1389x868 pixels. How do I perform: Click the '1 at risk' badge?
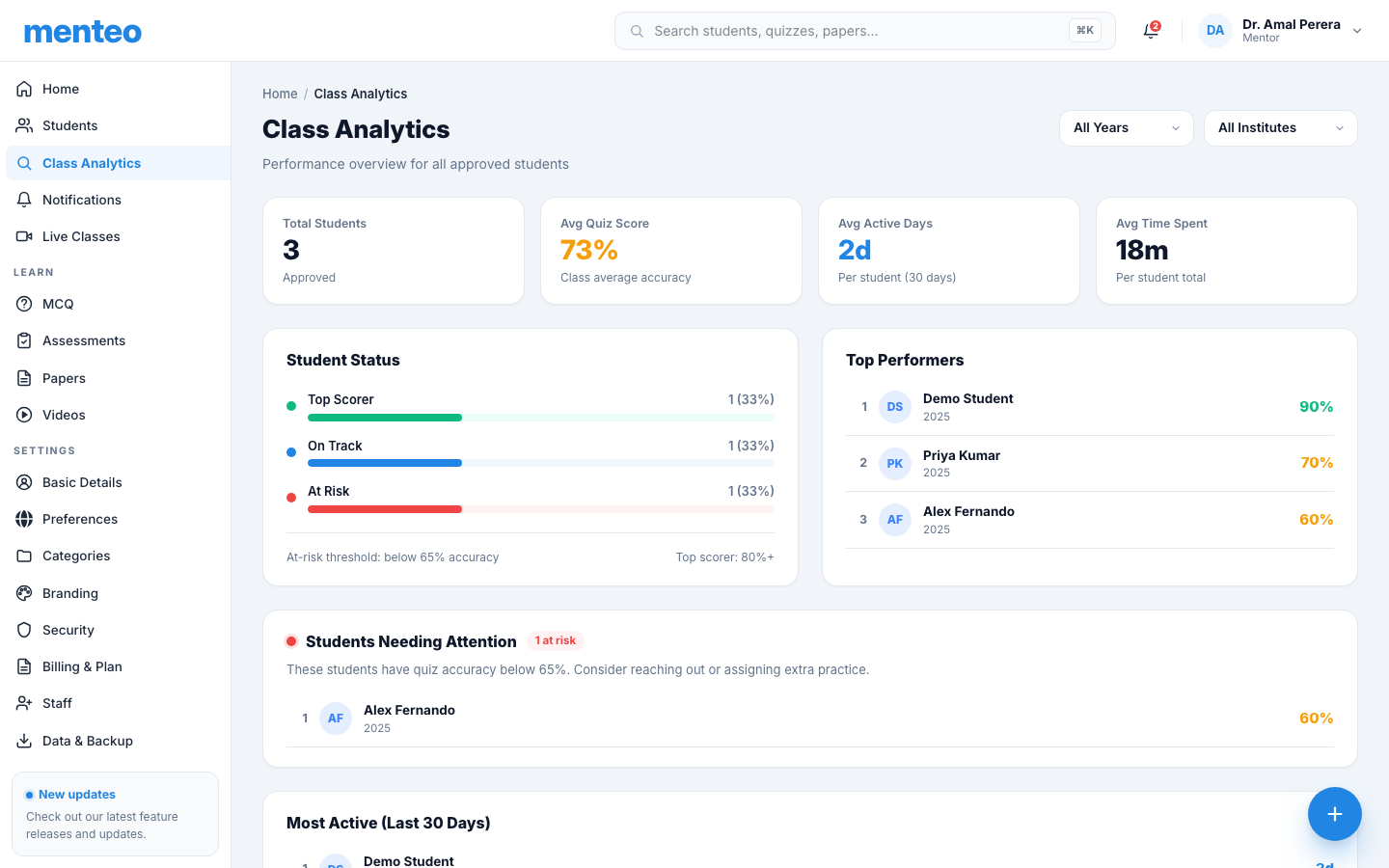[556, 640]
